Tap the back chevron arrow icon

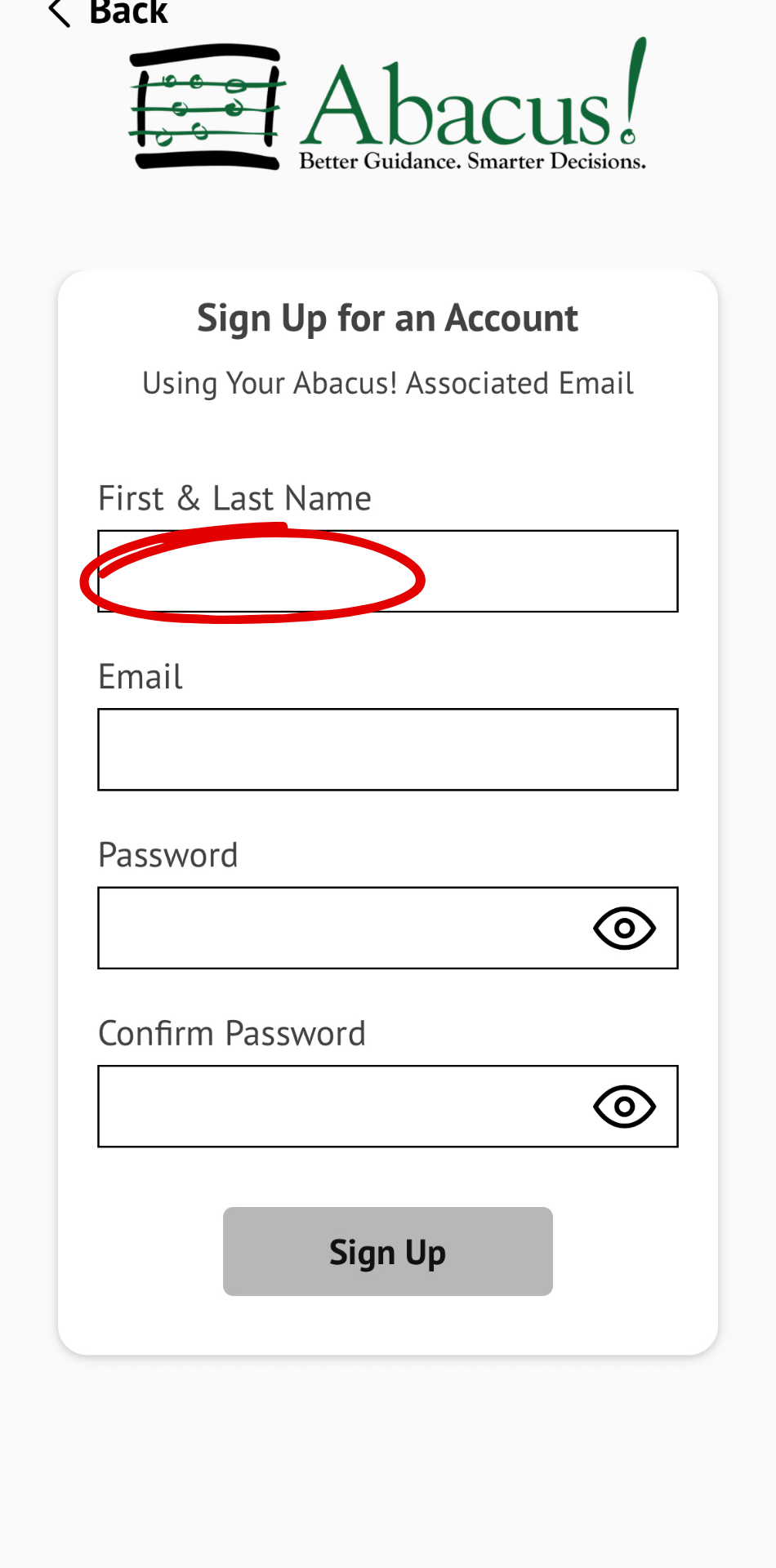59,12
